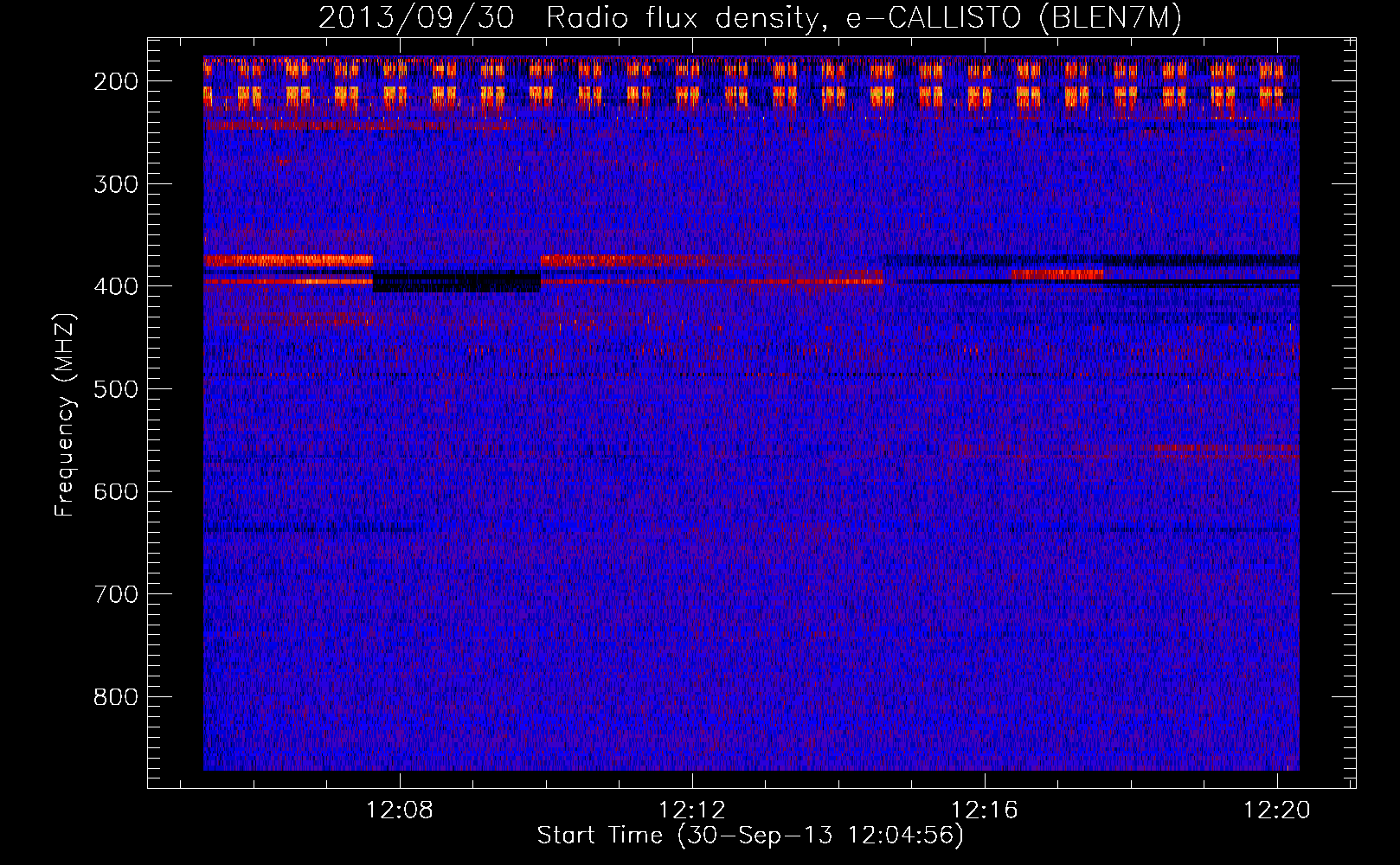Click the 400 frequency tick label
Image resolution: width=1400 pixels, height=865 pixels.
pos(116,287)
